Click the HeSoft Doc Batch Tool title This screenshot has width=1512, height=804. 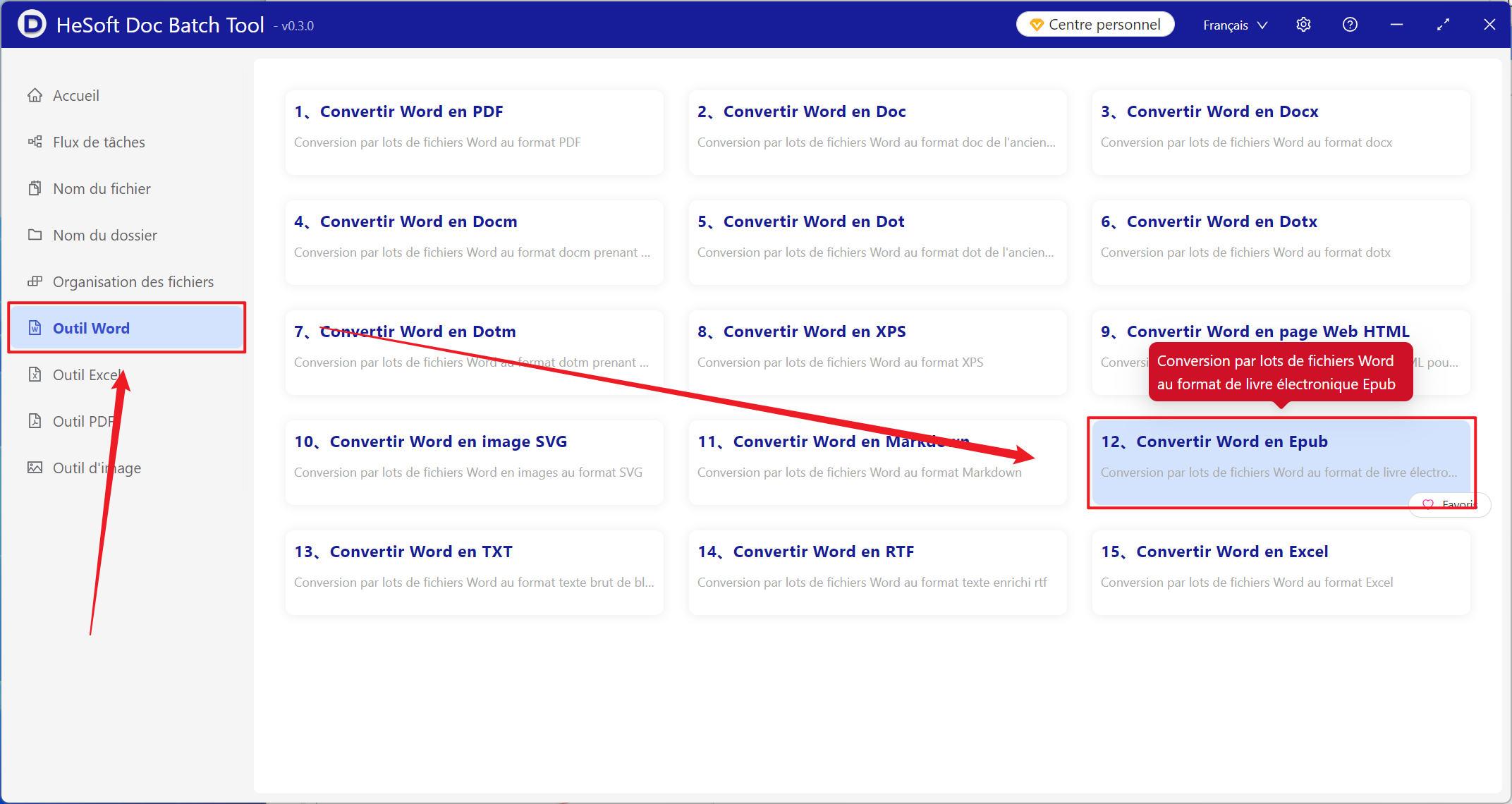tap(160, 25)
